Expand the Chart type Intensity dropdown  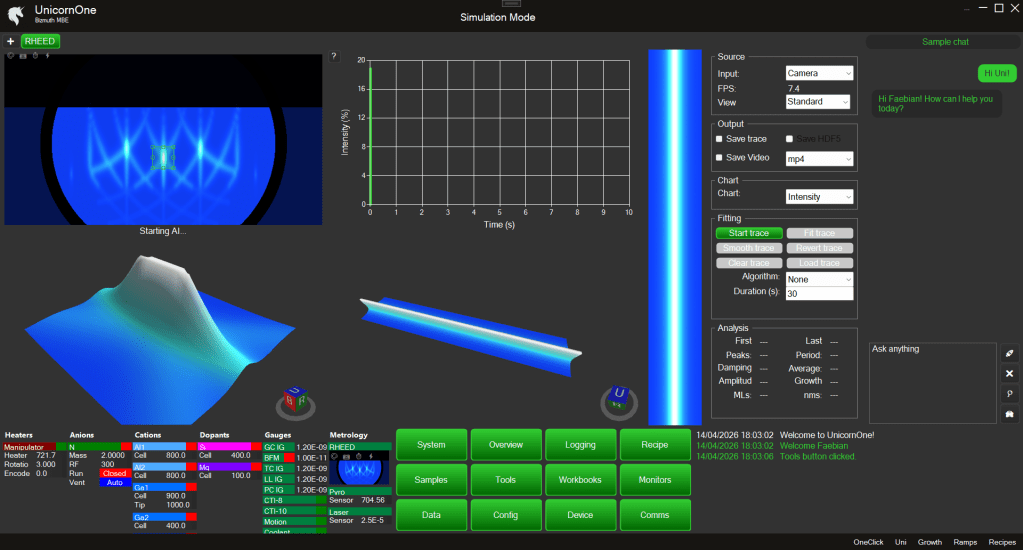(819, 197)
